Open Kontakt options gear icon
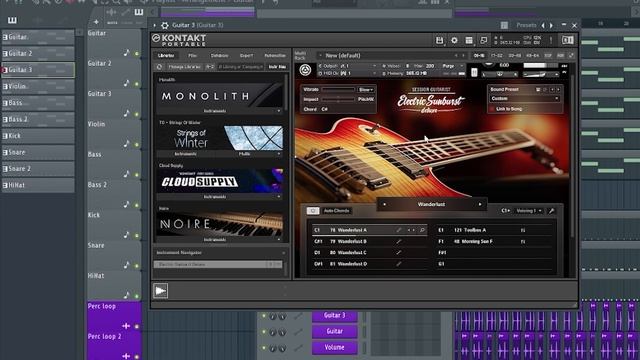Image resolution: width=640 pixels, height=360 pixels. [x=454, y=40]
